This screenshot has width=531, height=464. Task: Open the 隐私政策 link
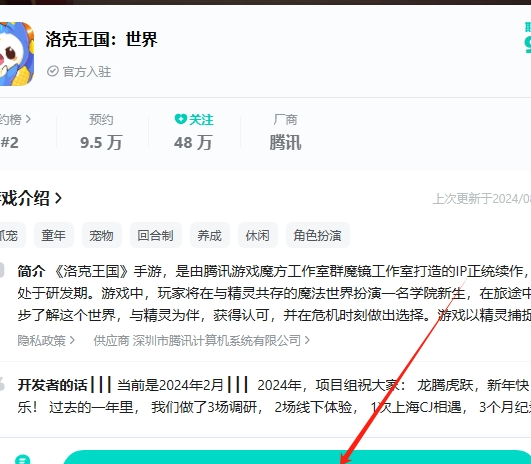(46, 340)
